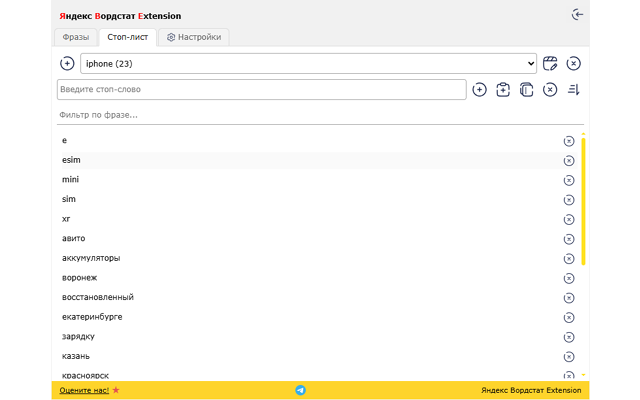Select the 'esim' list row
640x400 pixels.
(319, 160)
